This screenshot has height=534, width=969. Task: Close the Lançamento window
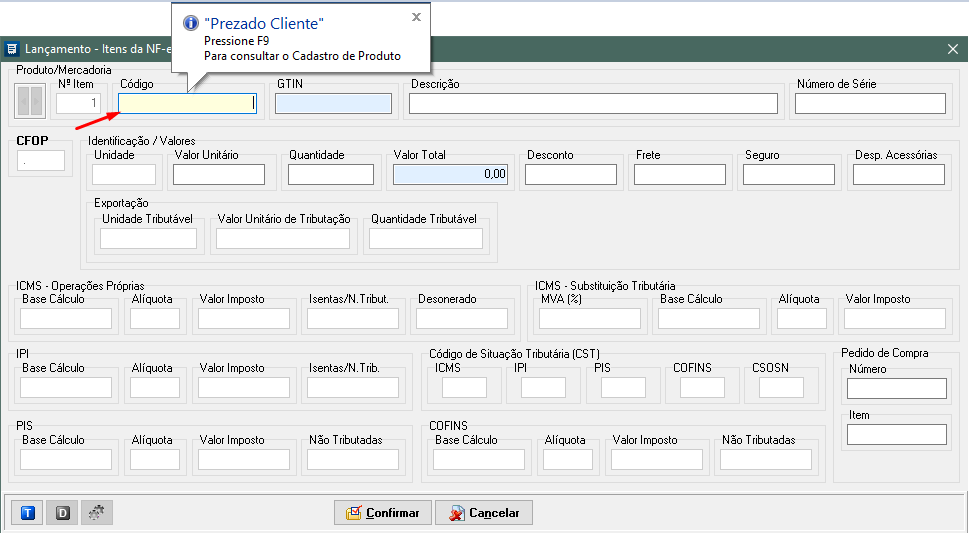coord(952,48)
